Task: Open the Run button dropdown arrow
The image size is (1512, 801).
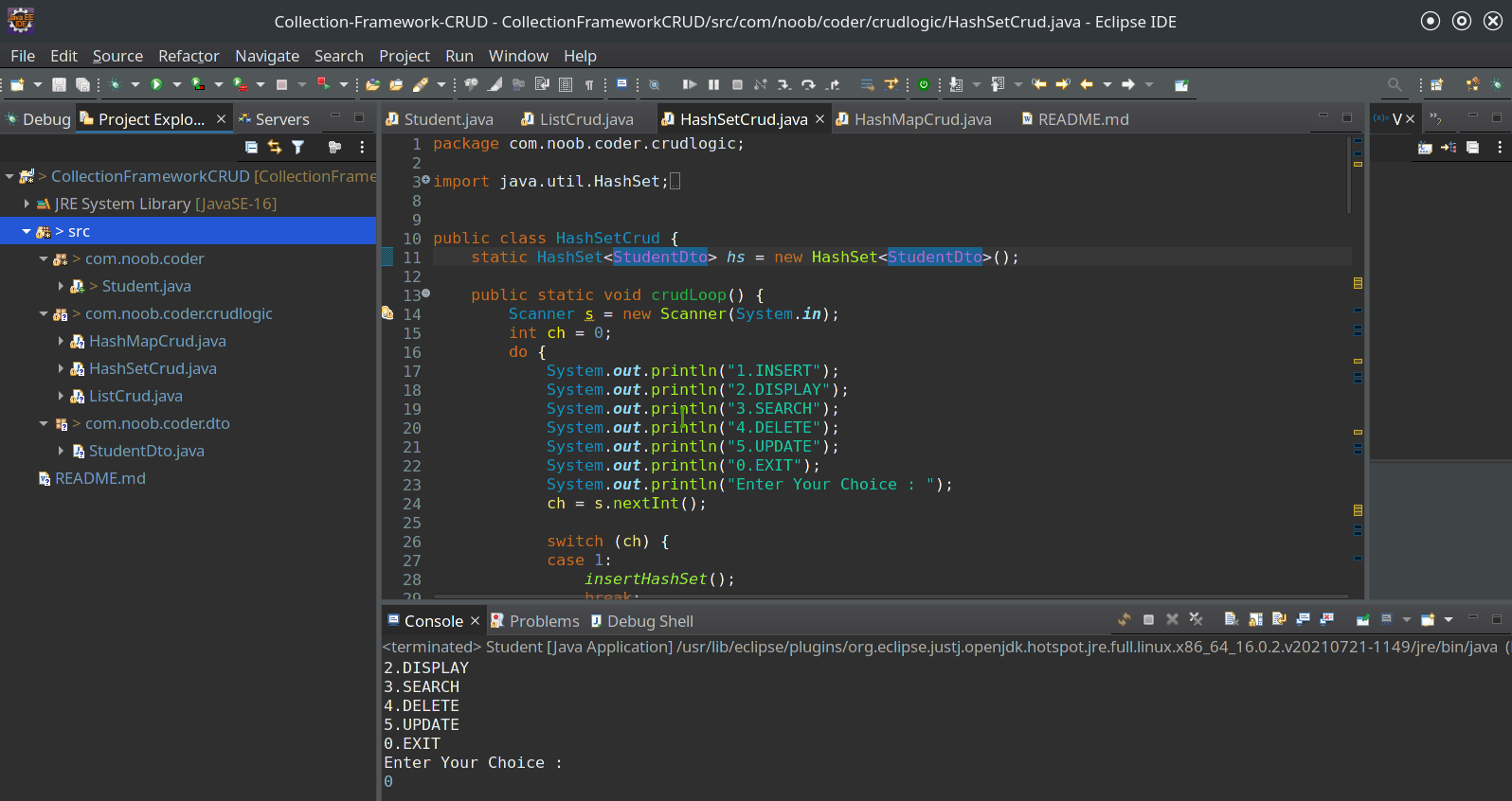Action: [176, 85]
